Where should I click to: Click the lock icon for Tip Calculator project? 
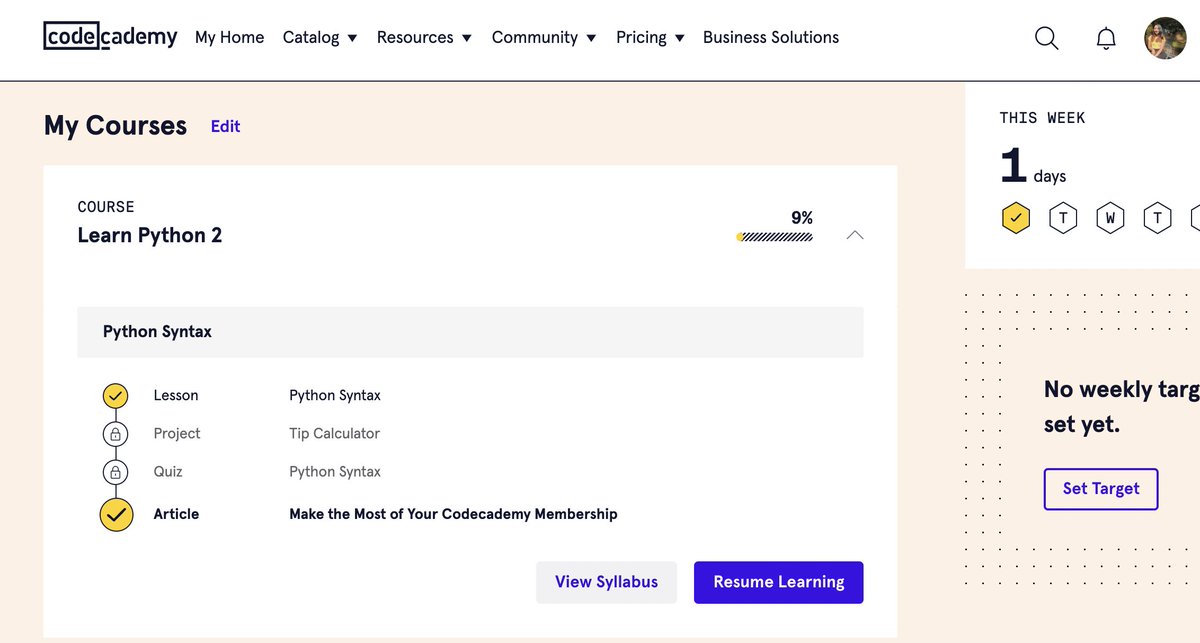pyautogui.click(x=116, y=434)
